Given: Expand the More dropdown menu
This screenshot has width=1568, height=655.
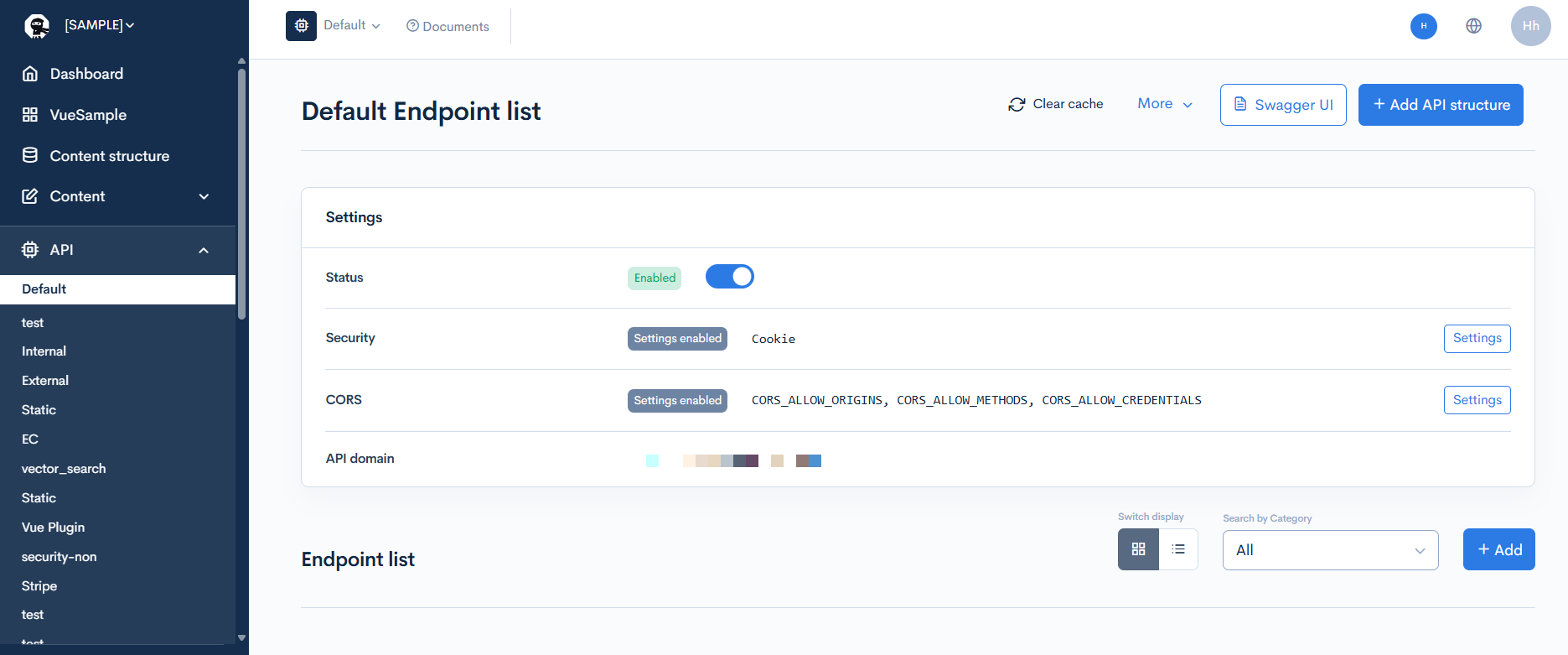Looking at the screenshot, I should (1164, 104).
